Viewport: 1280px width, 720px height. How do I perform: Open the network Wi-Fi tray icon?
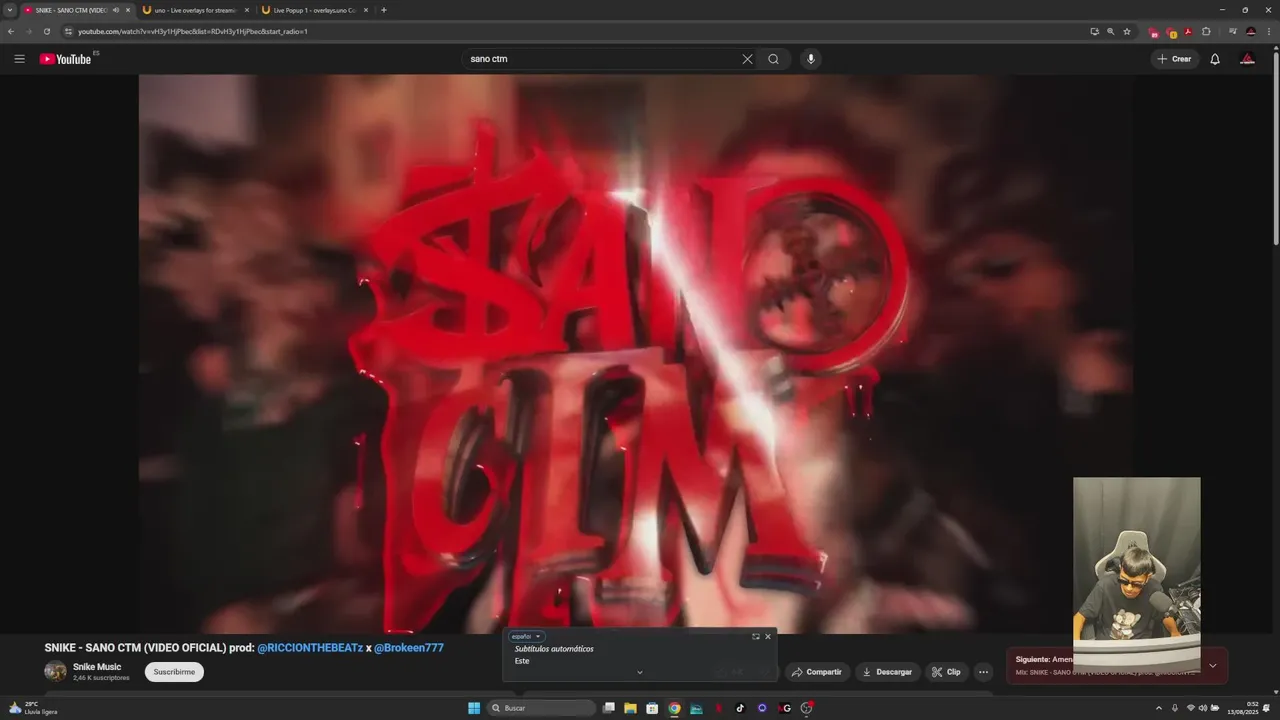coord(1191,708)
